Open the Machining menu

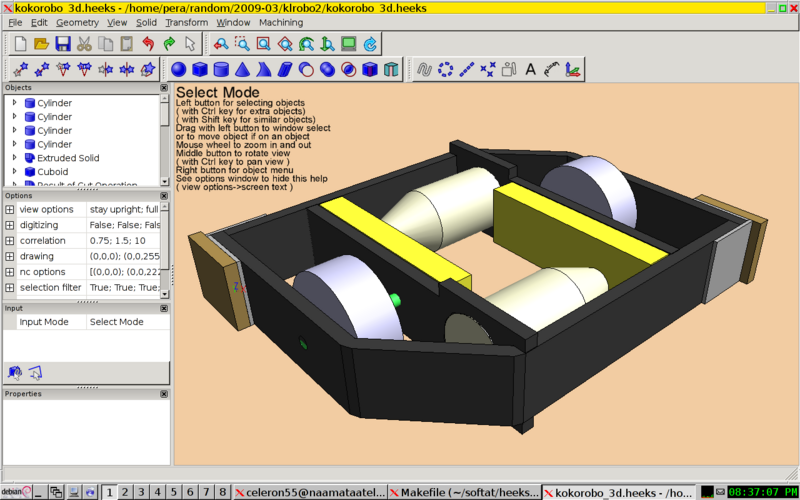[281, 22]
